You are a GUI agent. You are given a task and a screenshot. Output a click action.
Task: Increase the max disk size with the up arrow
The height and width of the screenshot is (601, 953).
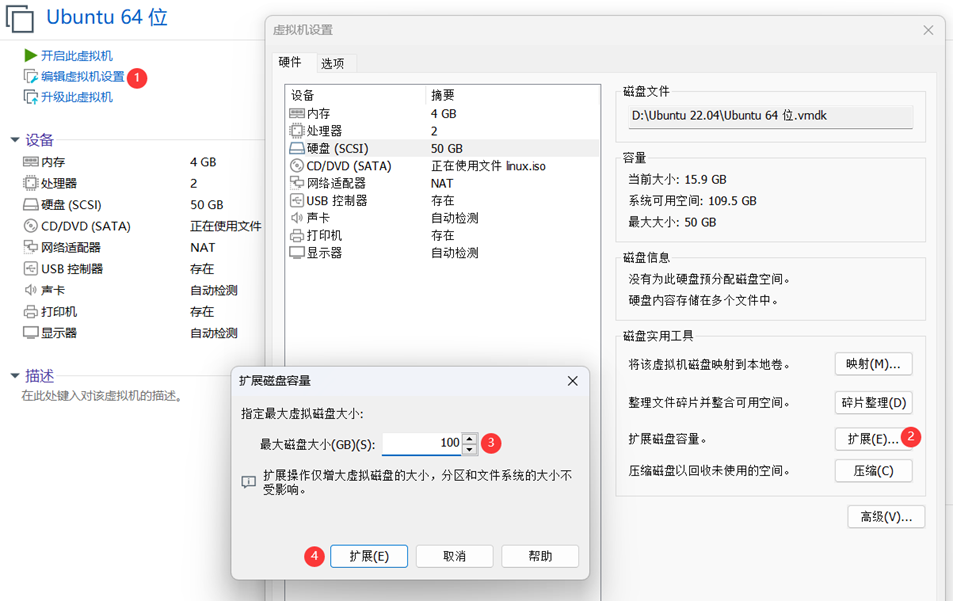coord(469,438)
